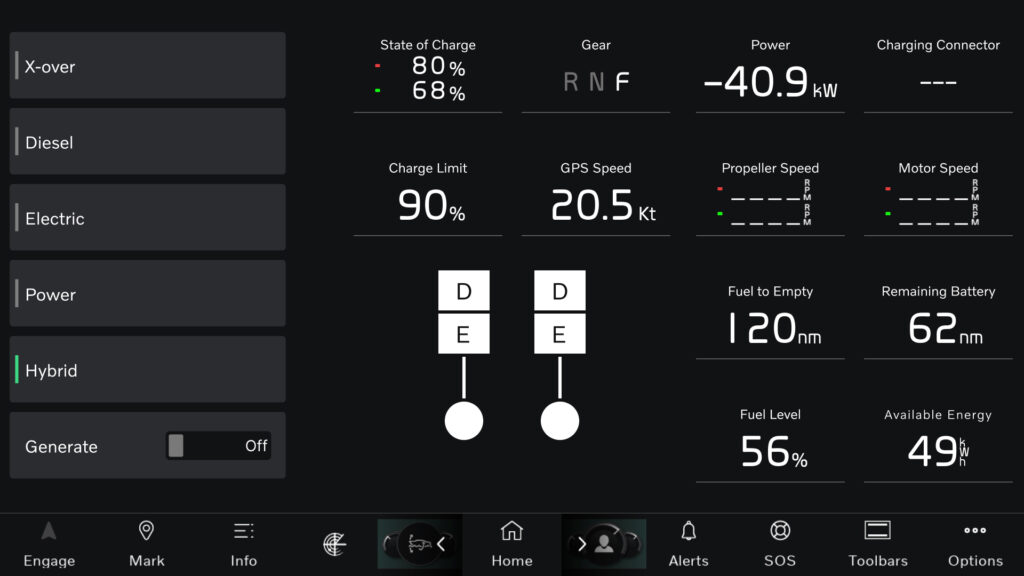
Task: Choose the X-over mode
Action: pyautogui.click(x=148, y=66)
